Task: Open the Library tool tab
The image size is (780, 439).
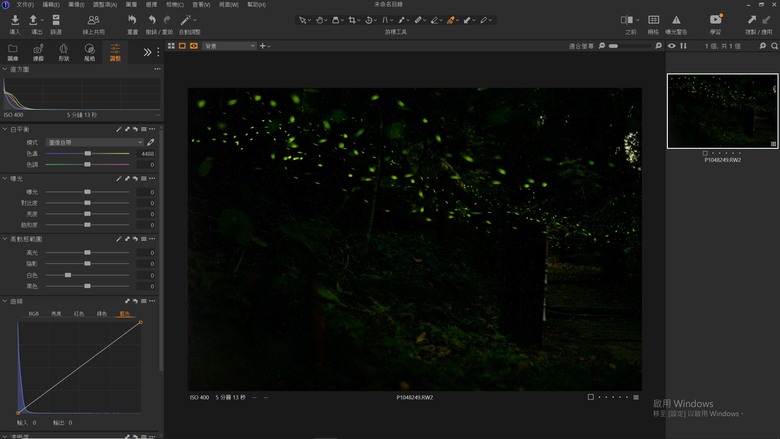Action: click(12, 51)
